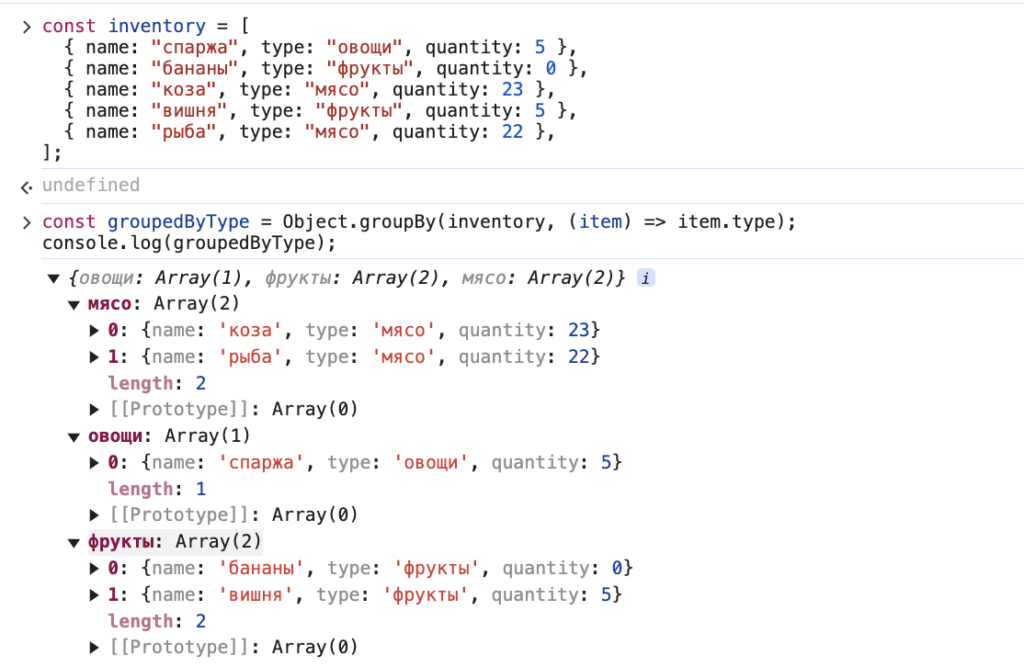Collapse the root groupedByType object output
Screen dimensions: 1024x667
click(x=53, y=278)
